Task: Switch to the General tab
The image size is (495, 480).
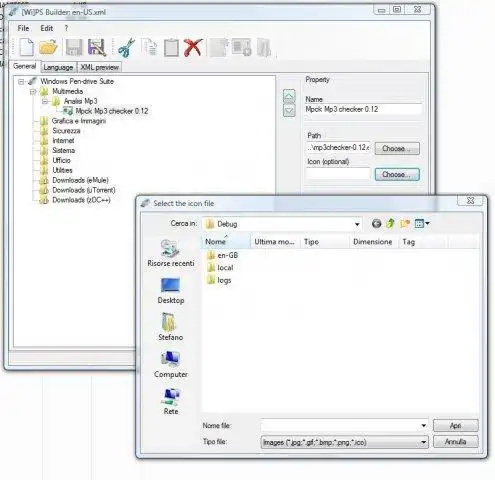Action: pyautogui.click(x=25, y=66)
